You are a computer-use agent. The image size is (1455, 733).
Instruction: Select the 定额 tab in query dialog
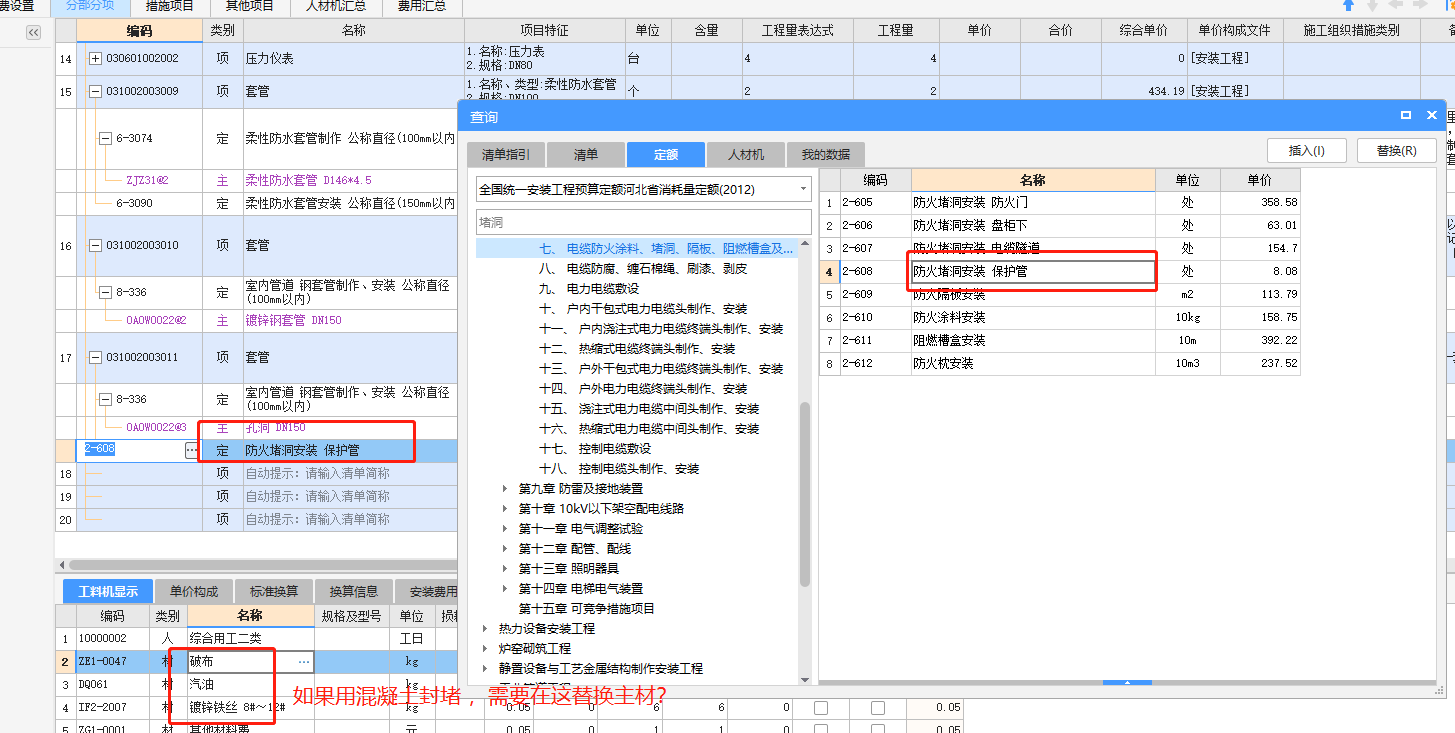pos(666,155)
